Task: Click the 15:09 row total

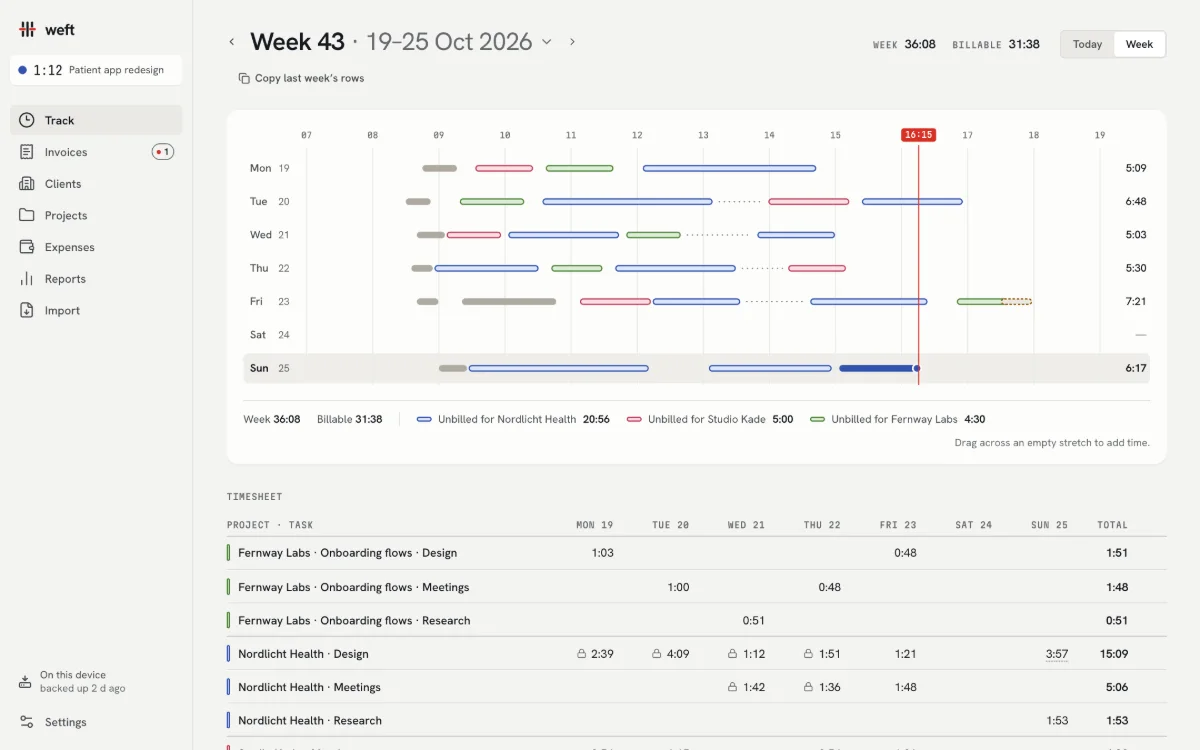Action: coord(1114,654)
